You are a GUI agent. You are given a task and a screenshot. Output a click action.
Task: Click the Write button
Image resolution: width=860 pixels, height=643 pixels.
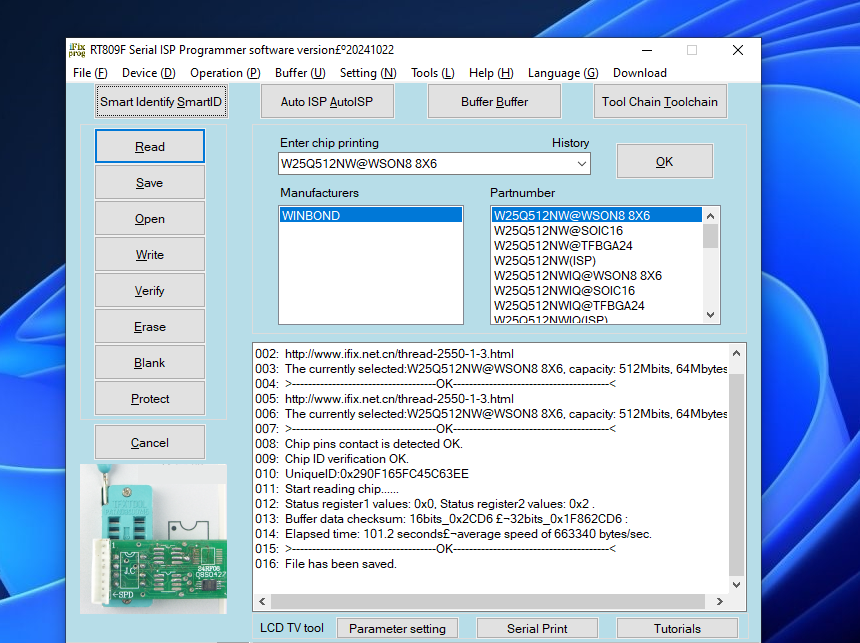pos(150,255)
